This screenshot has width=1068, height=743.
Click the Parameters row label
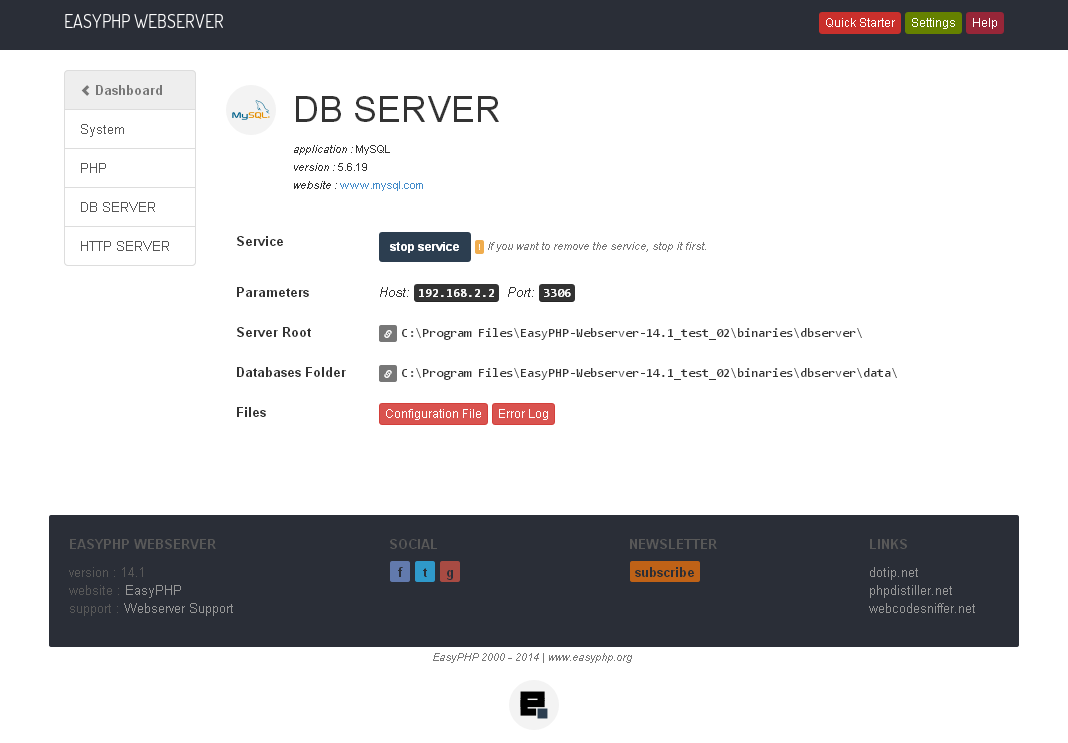pos(272,293)
